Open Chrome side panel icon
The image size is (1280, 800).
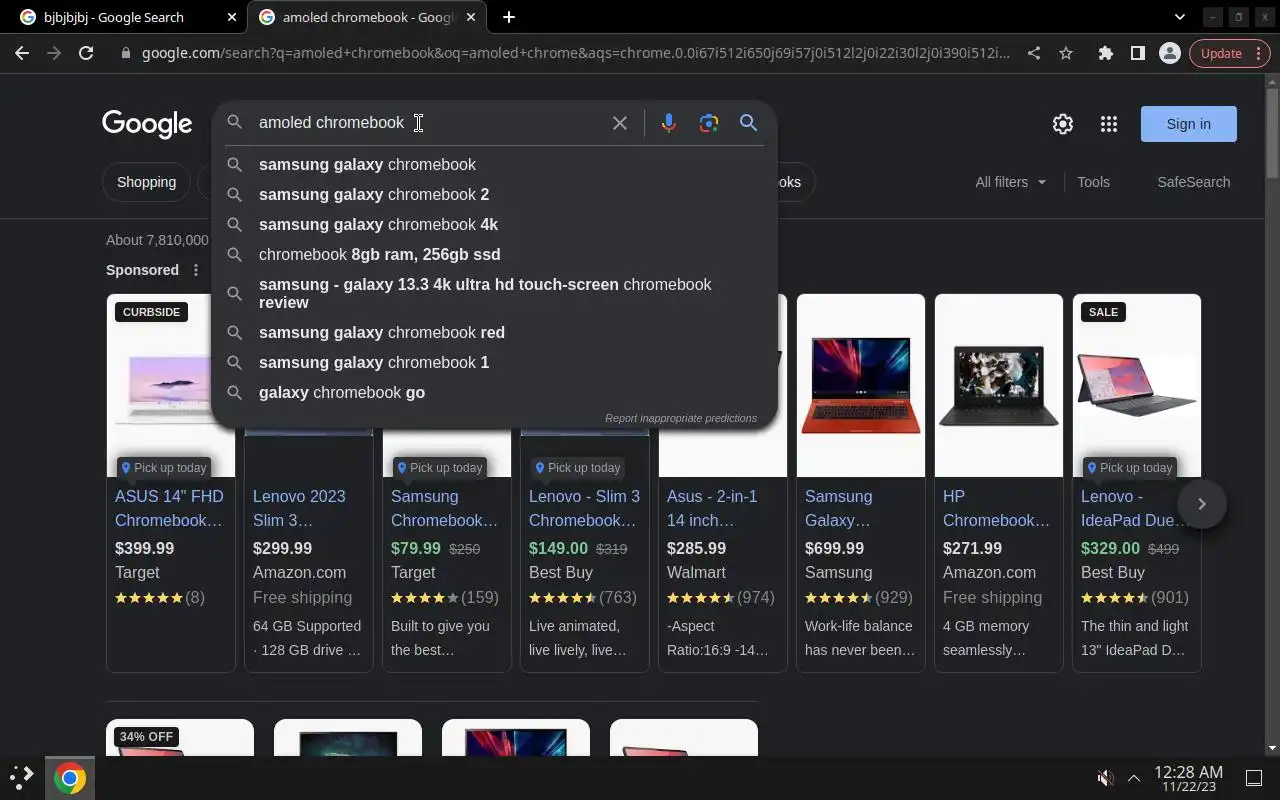click(1137, 53)
